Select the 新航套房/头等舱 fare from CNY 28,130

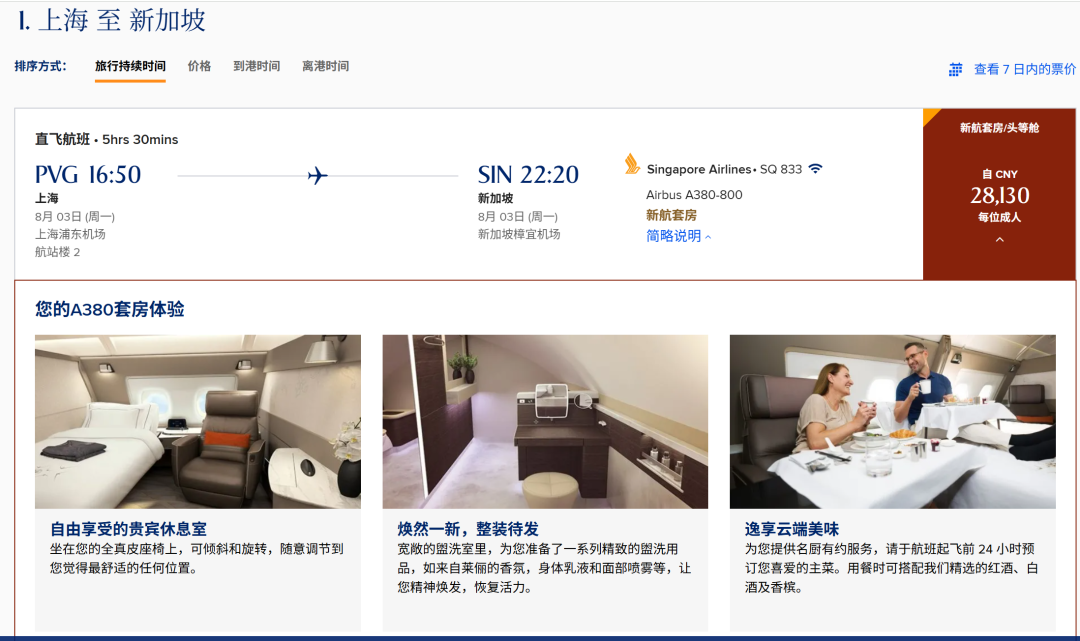(x=999, y=194)
